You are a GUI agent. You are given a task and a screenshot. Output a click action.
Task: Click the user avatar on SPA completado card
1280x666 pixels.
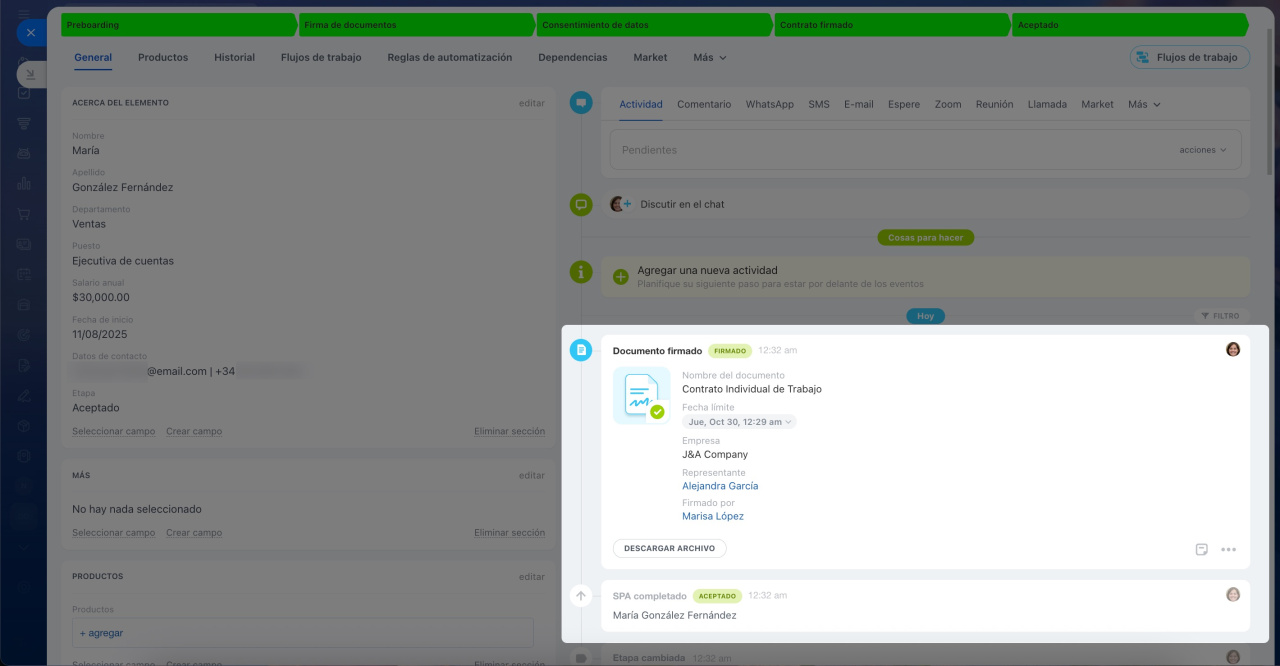(1233, 594)
